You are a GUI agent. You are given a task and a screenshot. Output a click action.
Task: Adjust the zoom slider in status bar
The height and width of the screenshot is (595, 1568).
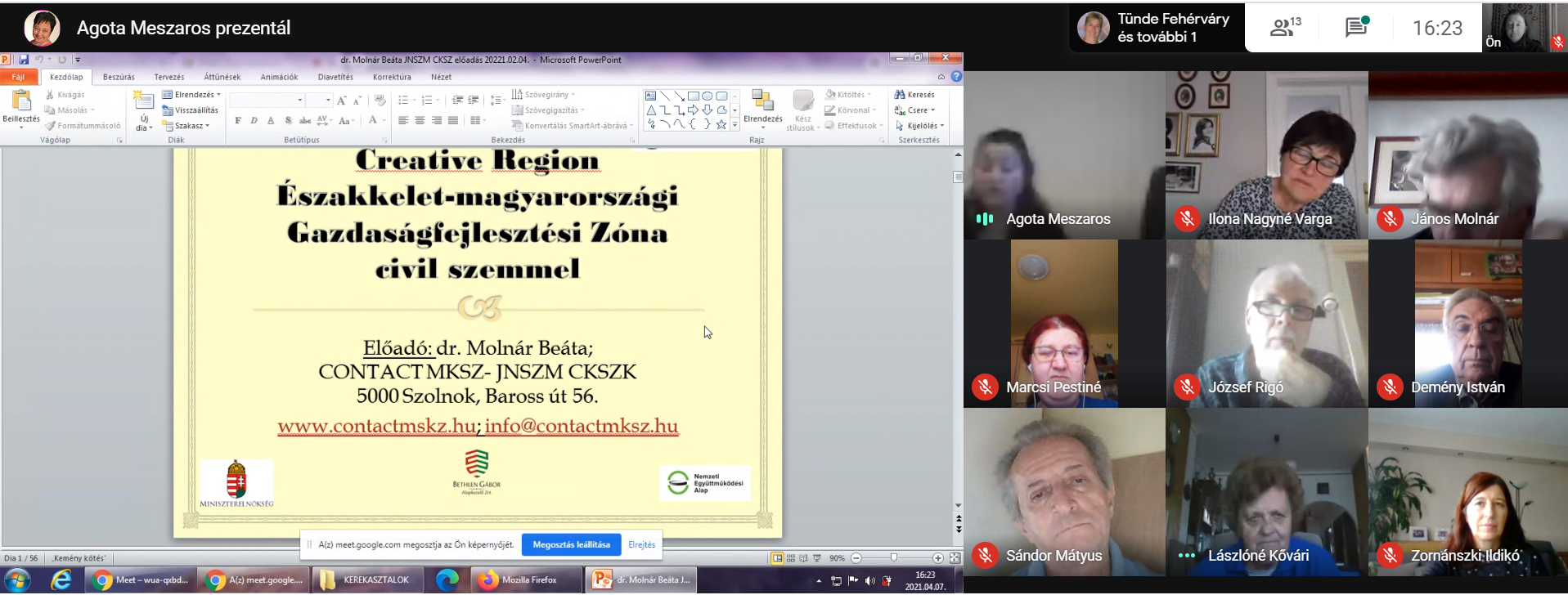pyautogui.click(x=894, y=558)
